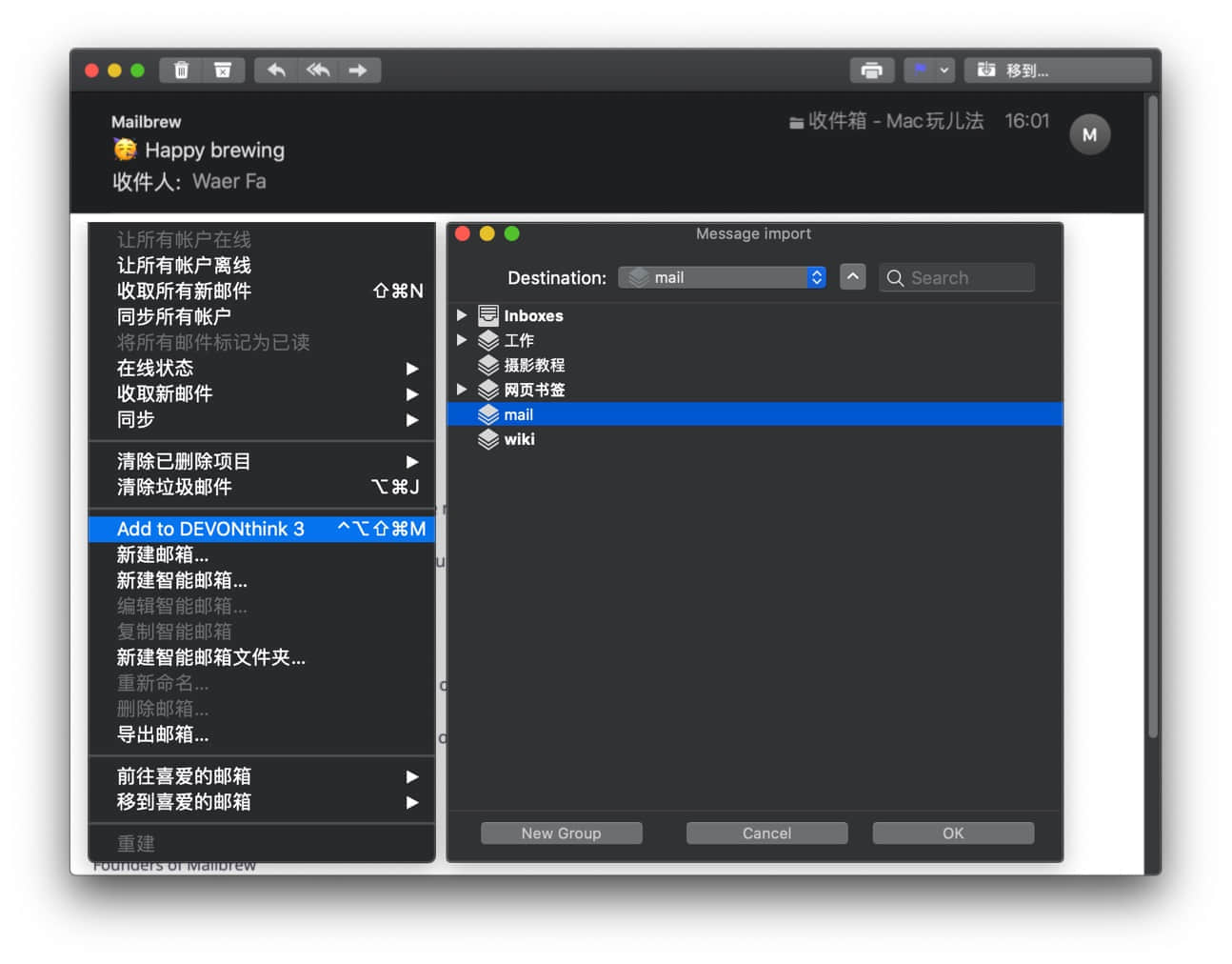Open the 移到喜爱的邮箱 submenu

tap(262, 803)
